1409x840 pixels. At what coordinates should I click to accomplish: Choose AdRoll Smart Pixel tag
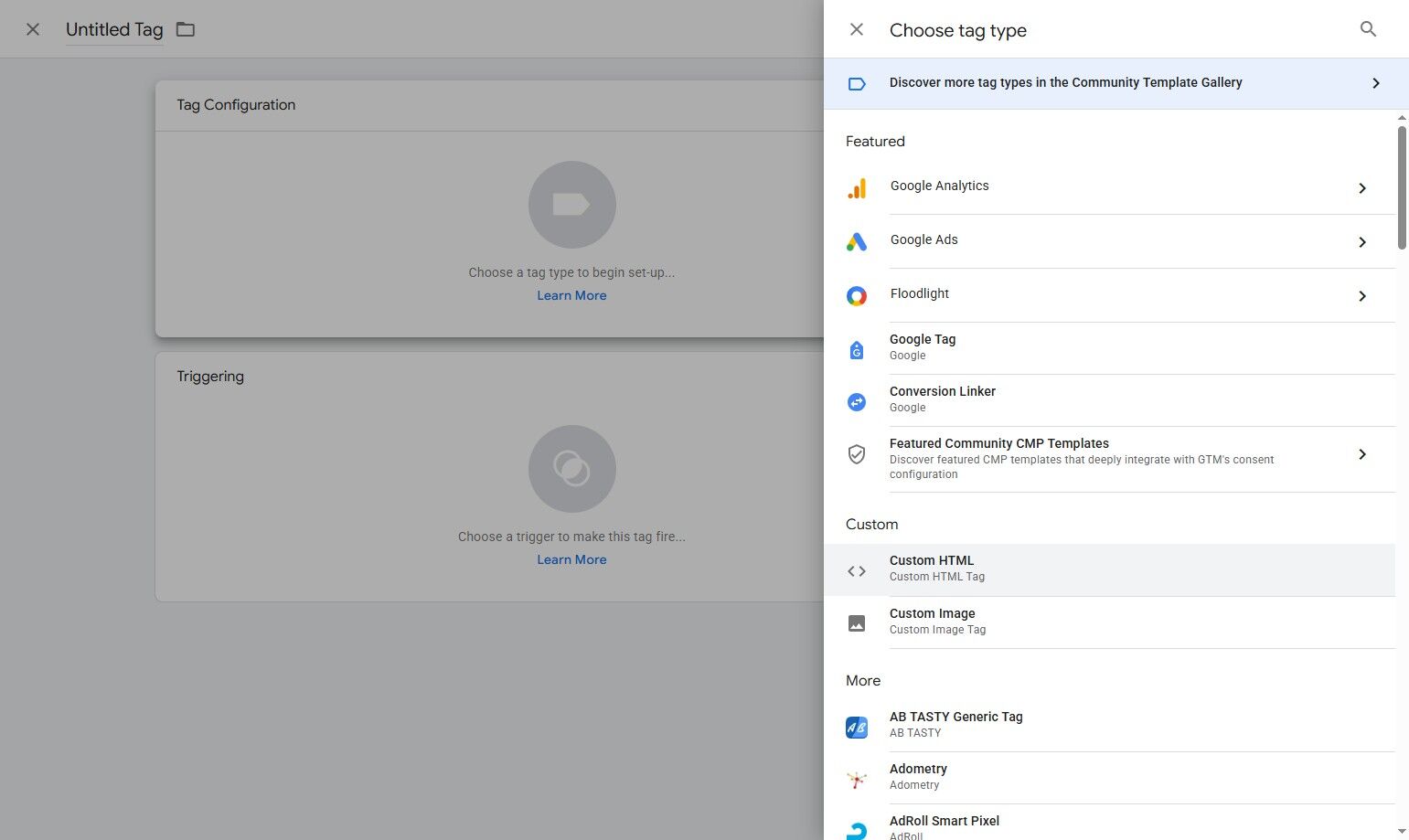1109,823
